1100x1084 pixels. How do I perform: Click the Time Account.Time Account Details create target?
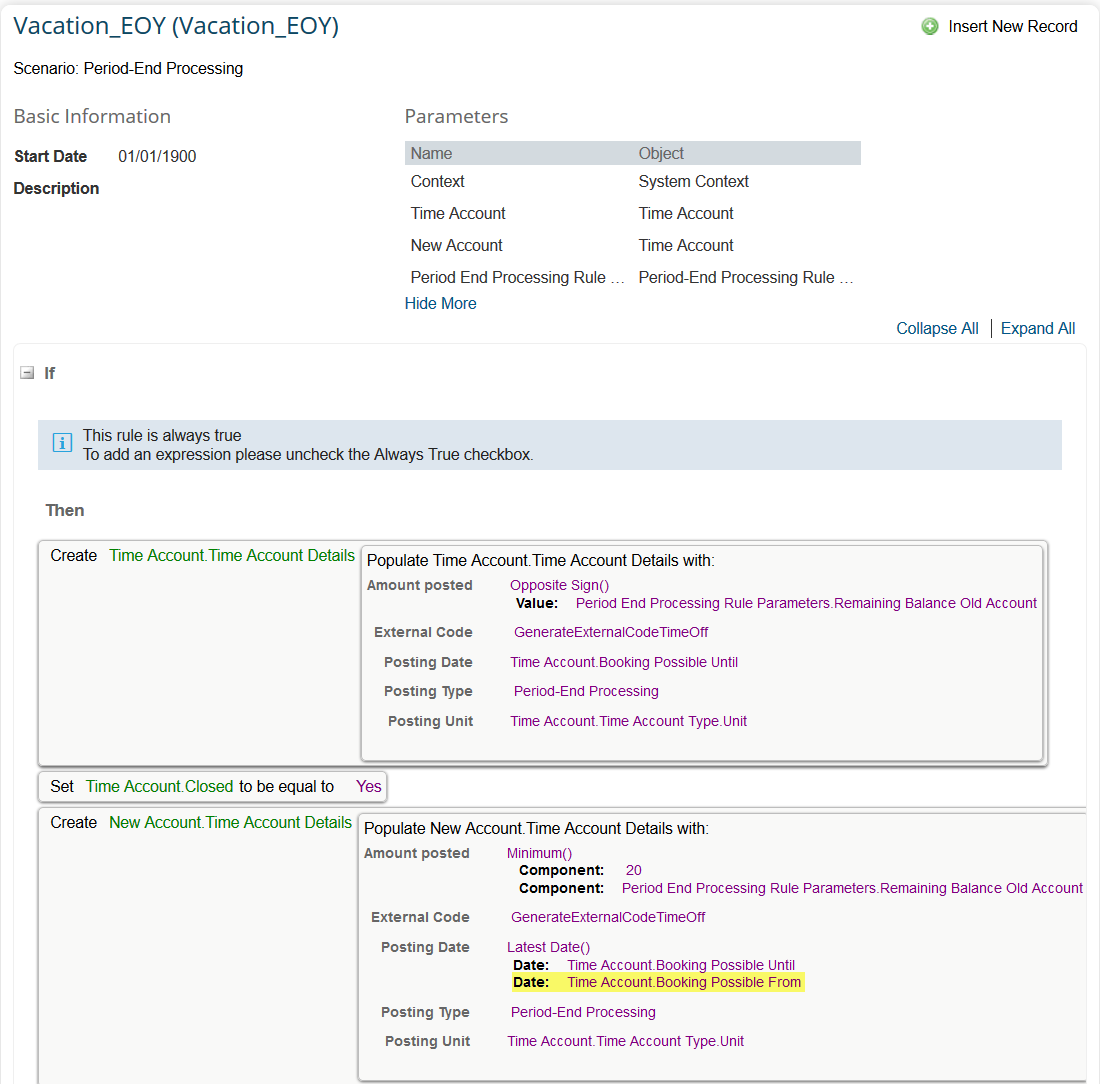[232, 556]
